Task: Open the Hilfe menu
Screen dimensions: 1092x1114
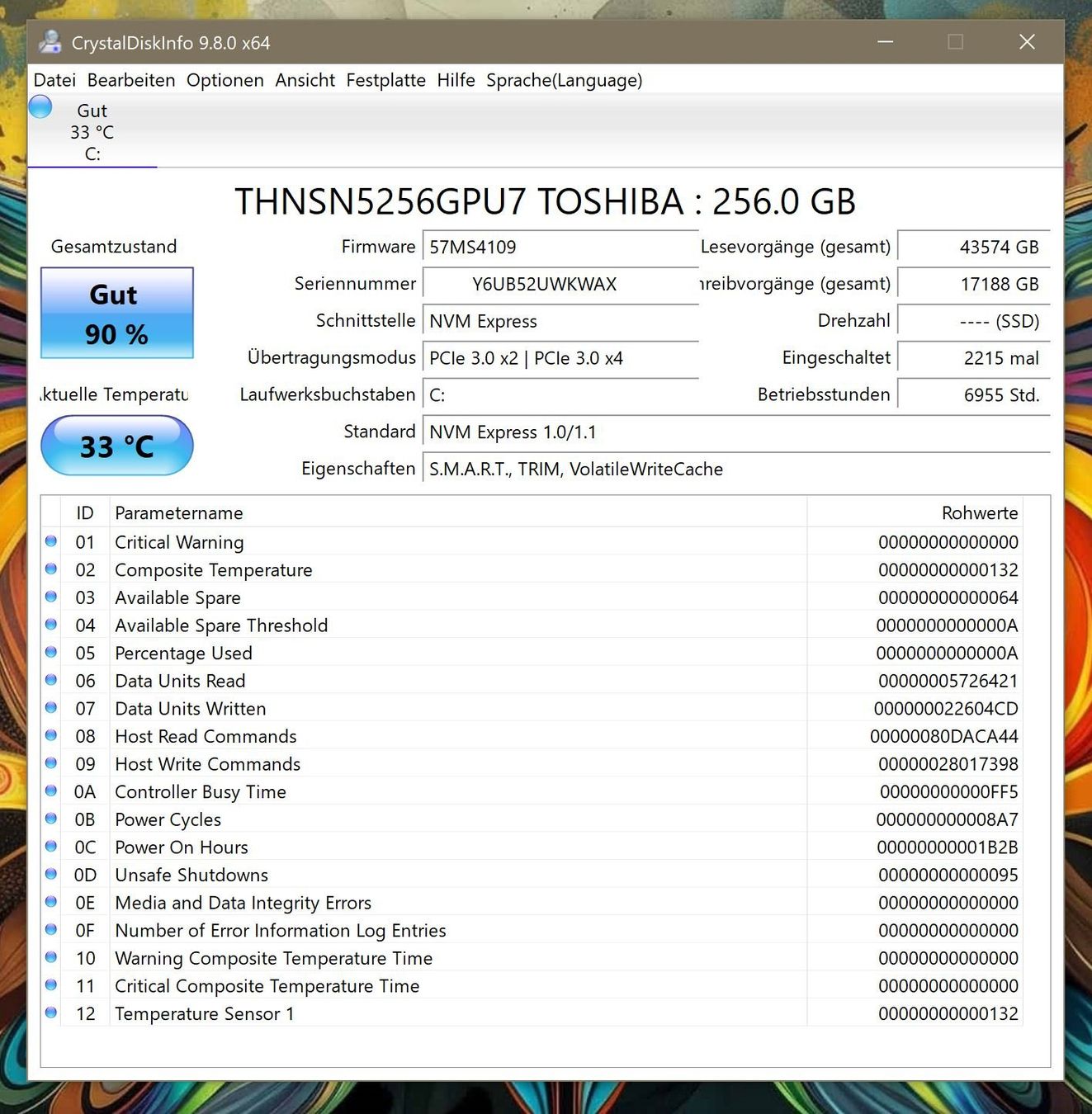Action: coord(456,80)
